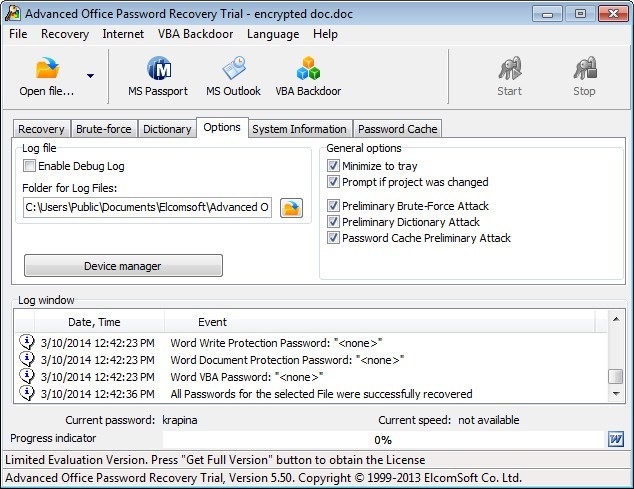Open the Recovery menu

pyautogui.click(x=65, y=34)
